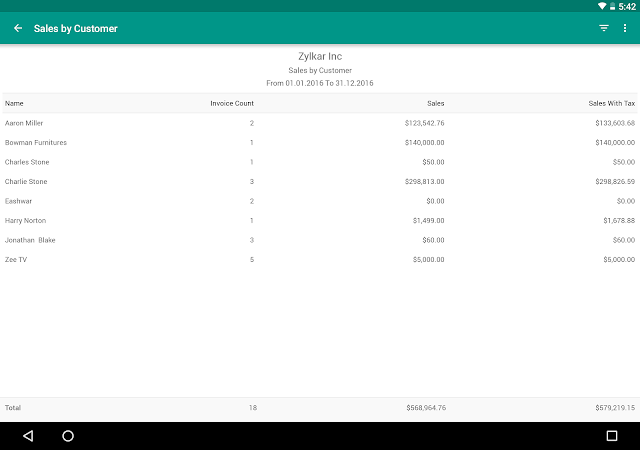This screenshot has width=640, height=450.
Task: Select Aaron Miller's sales $123,542.76
Action: [424, 123]
